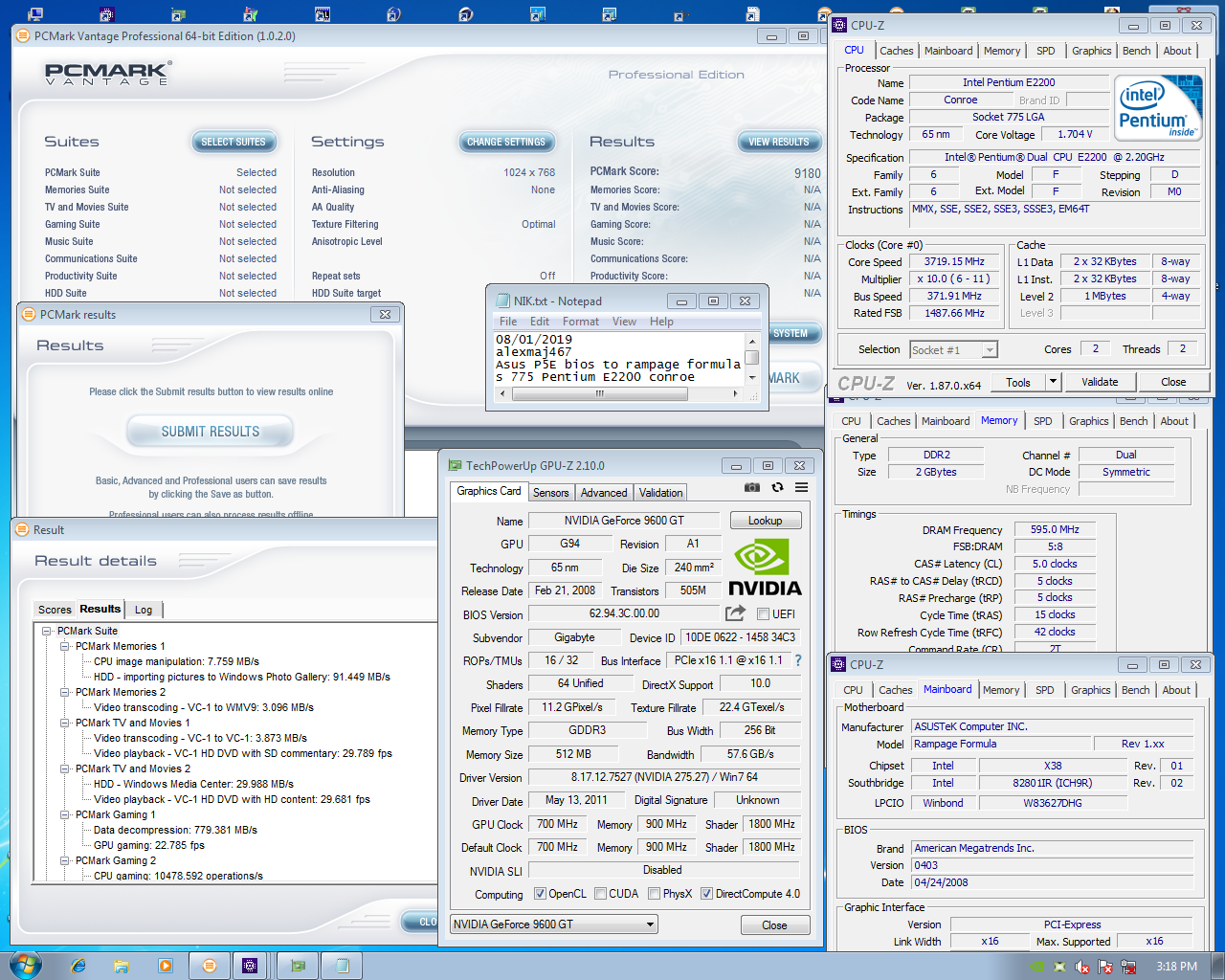Toggle the UEFI checkbox
This screenshot has width=1225, height=980.
(x=764, y=614)
